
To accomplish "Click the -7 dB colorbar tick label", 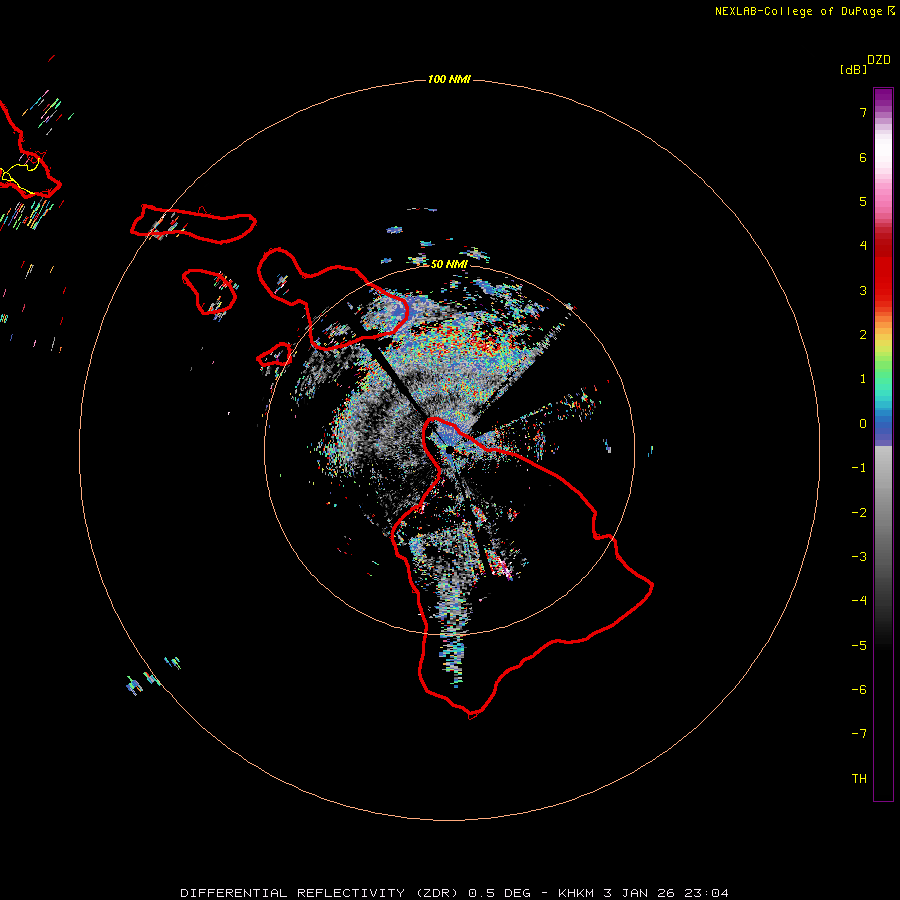I will [x=859, y=734].
